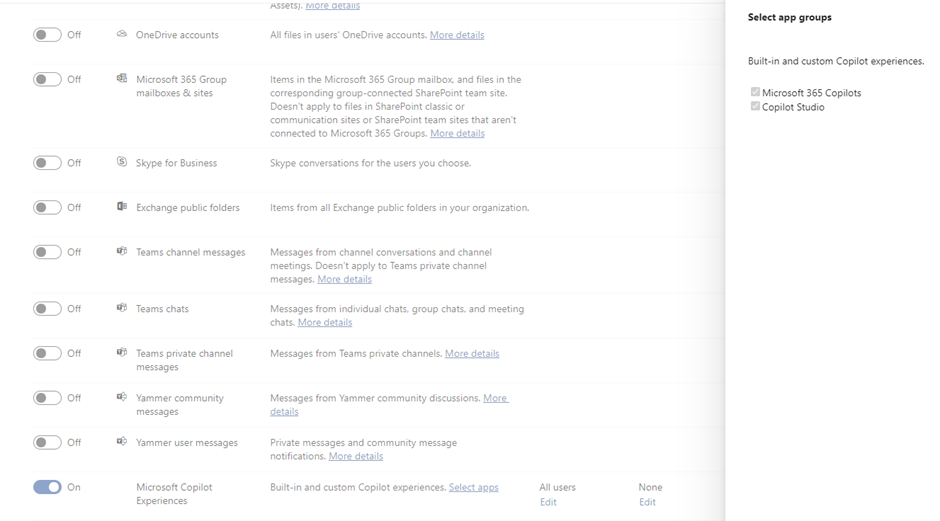Click the Teams channel messages icon

pyautogui.click(x=122, y=251)
